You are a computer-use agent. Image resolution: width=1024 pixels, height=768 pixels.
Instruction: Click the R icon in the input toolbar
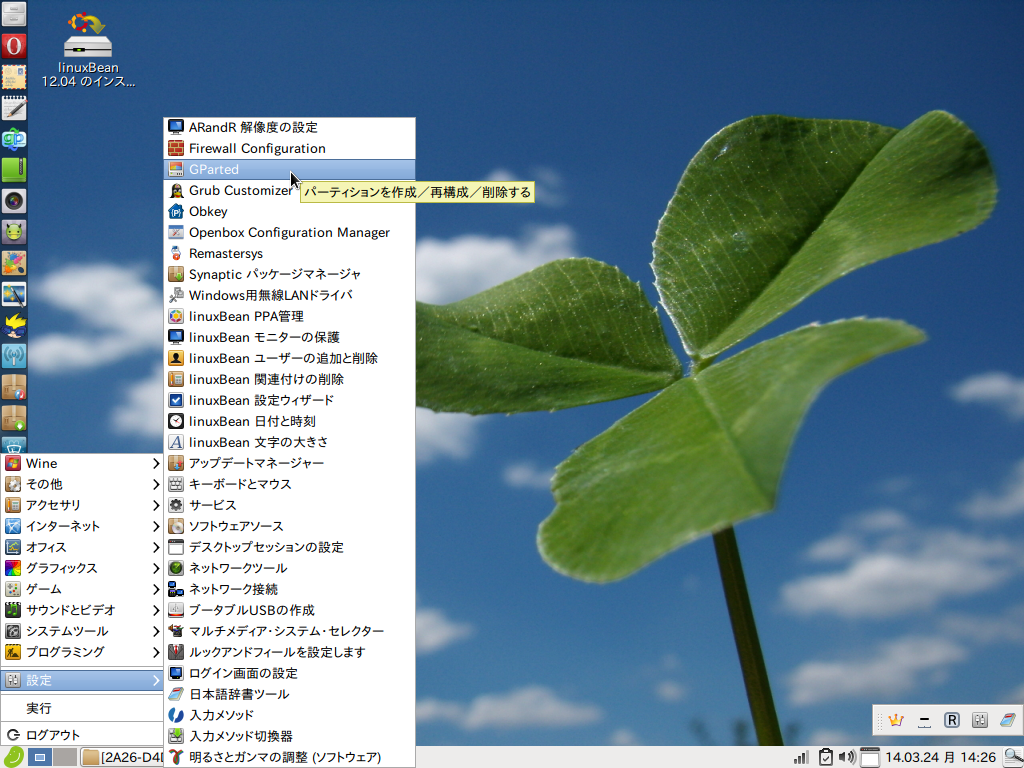(x=952, y=720)
